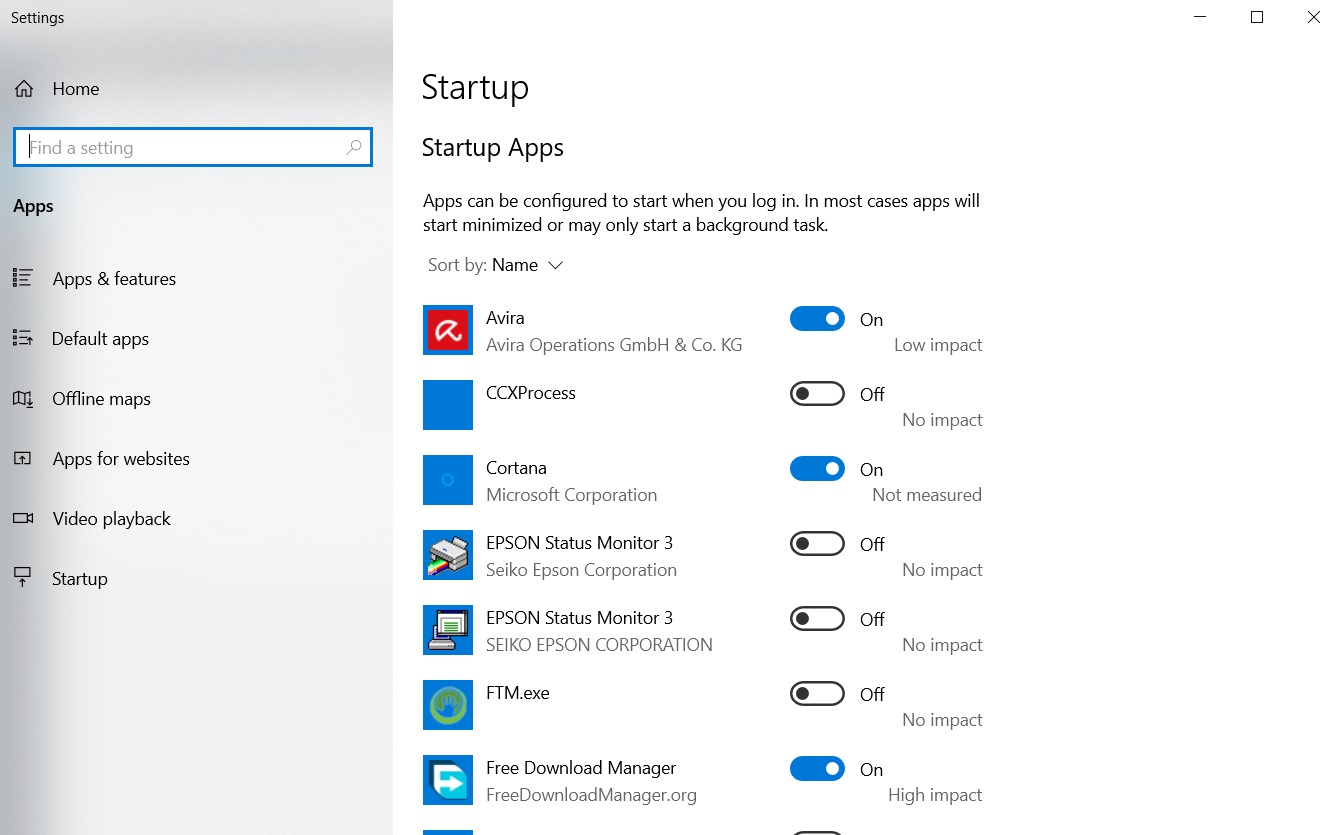Enable the CCXProcess startup toggle
Image resolution: width=1339 pixels, height=835 pixels.
point(817,394)
